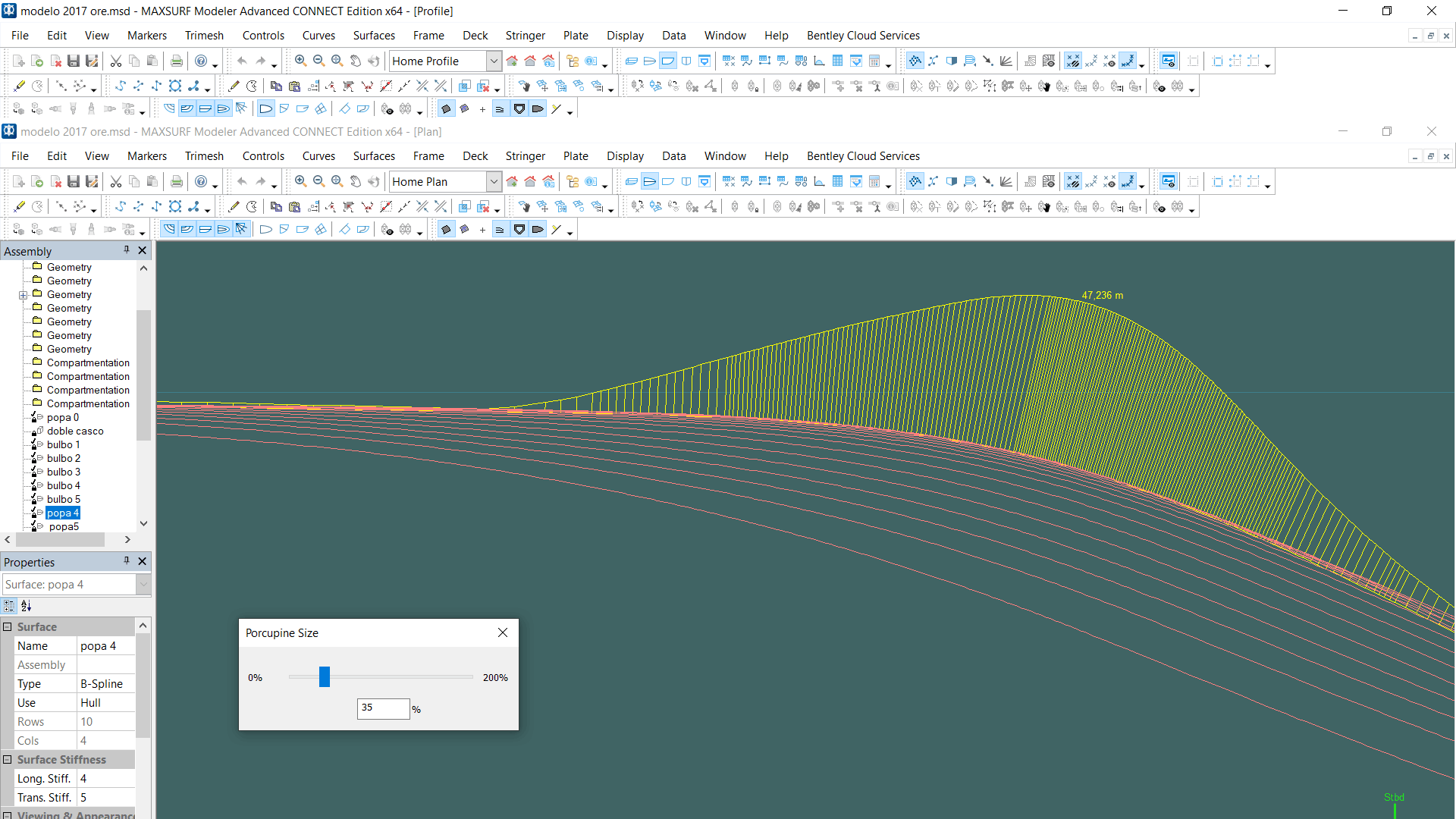Open calculator icon in Plan window toolbar
The height and width of the screenshot is (819, 1456).
point(874,182)
